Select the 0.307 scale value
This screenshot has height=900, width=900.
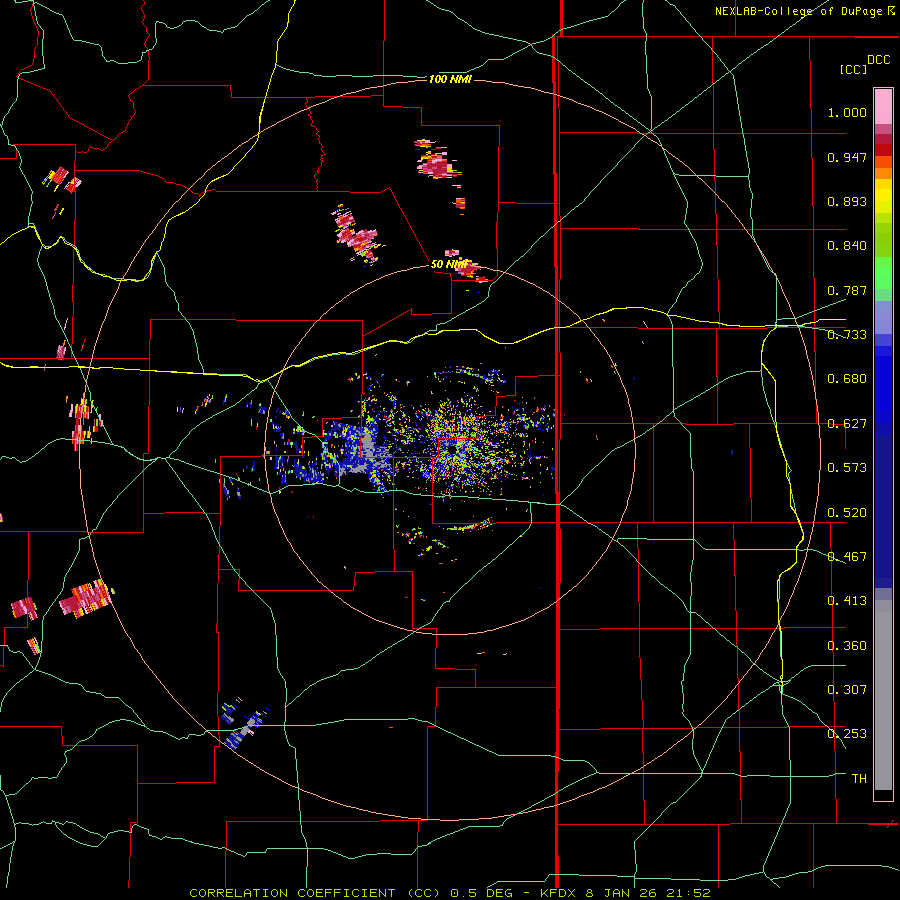point(847,690)
